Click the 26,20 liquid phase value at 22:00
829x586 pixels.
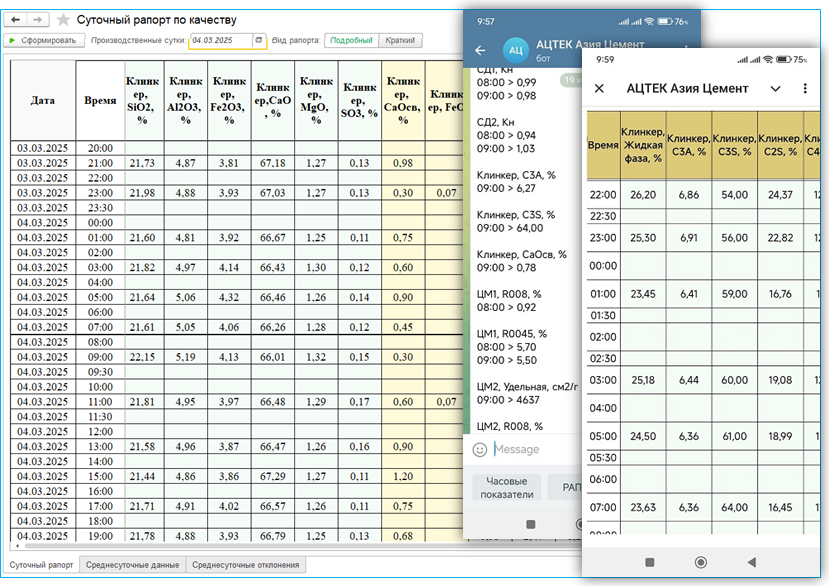[x=643, y=195]
